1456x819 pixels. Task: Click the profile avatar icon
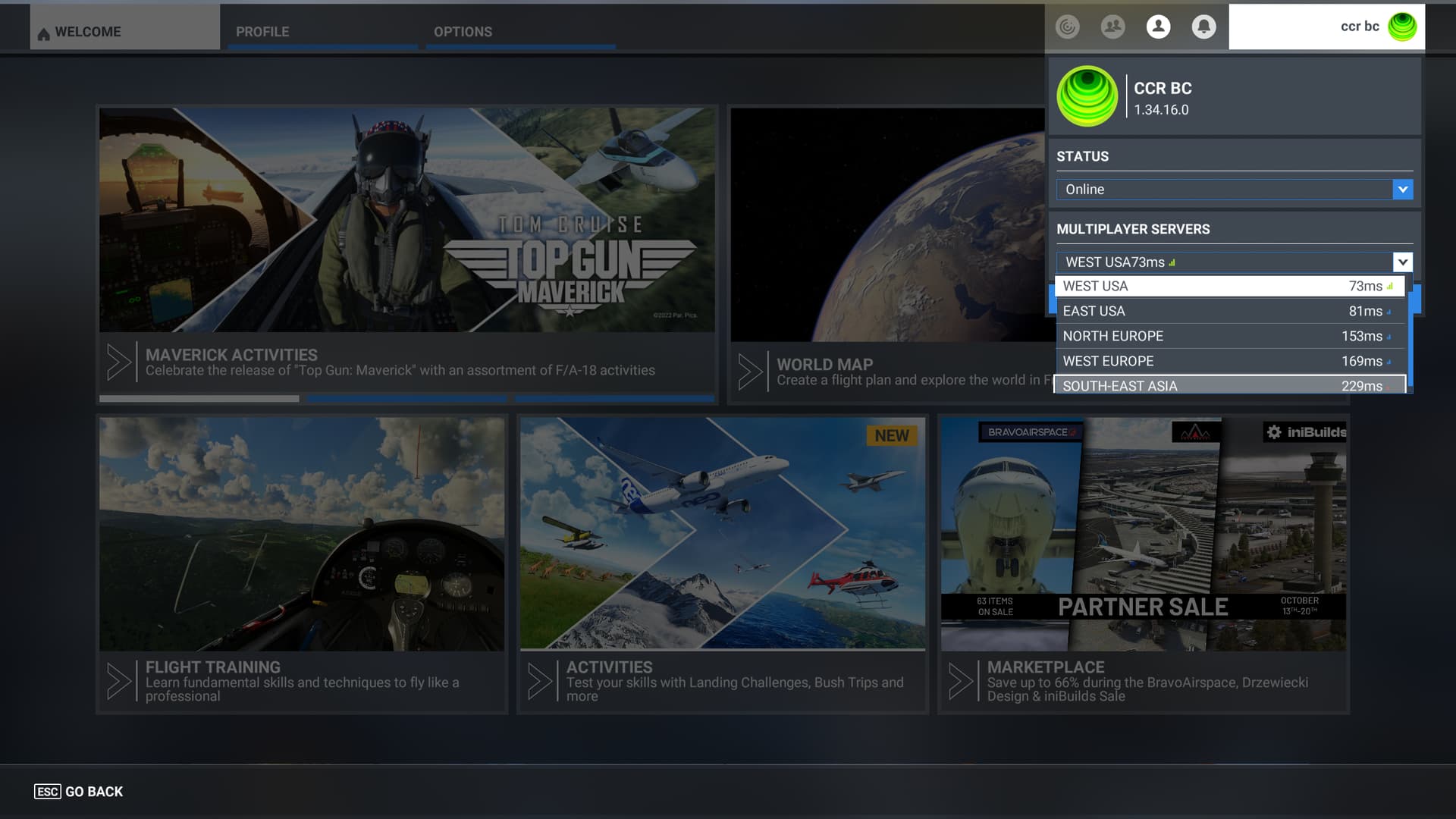tap(1157, 26)
